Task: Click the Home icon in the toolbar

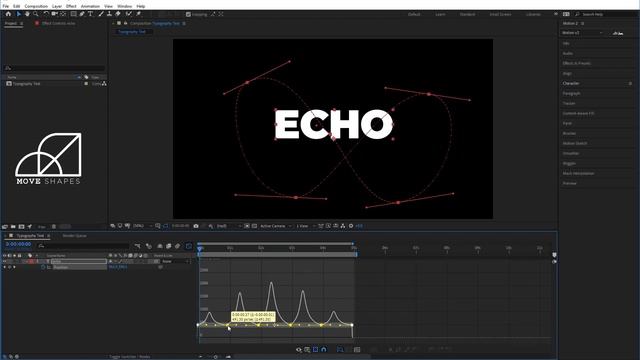Action: pyautogui.click(x=8, y=14)
